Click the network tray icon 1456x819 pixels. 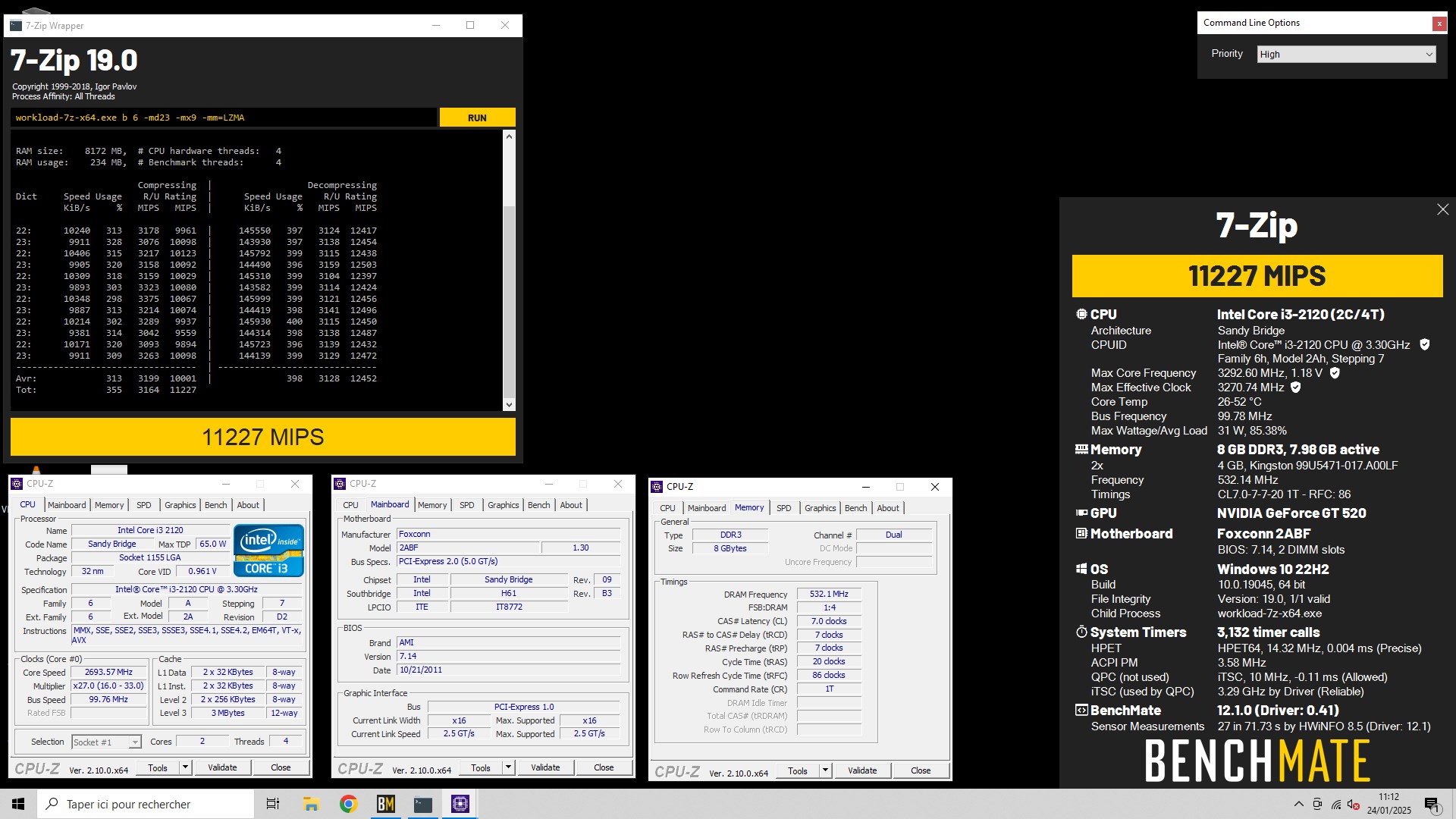click(x=1335, y=805)
